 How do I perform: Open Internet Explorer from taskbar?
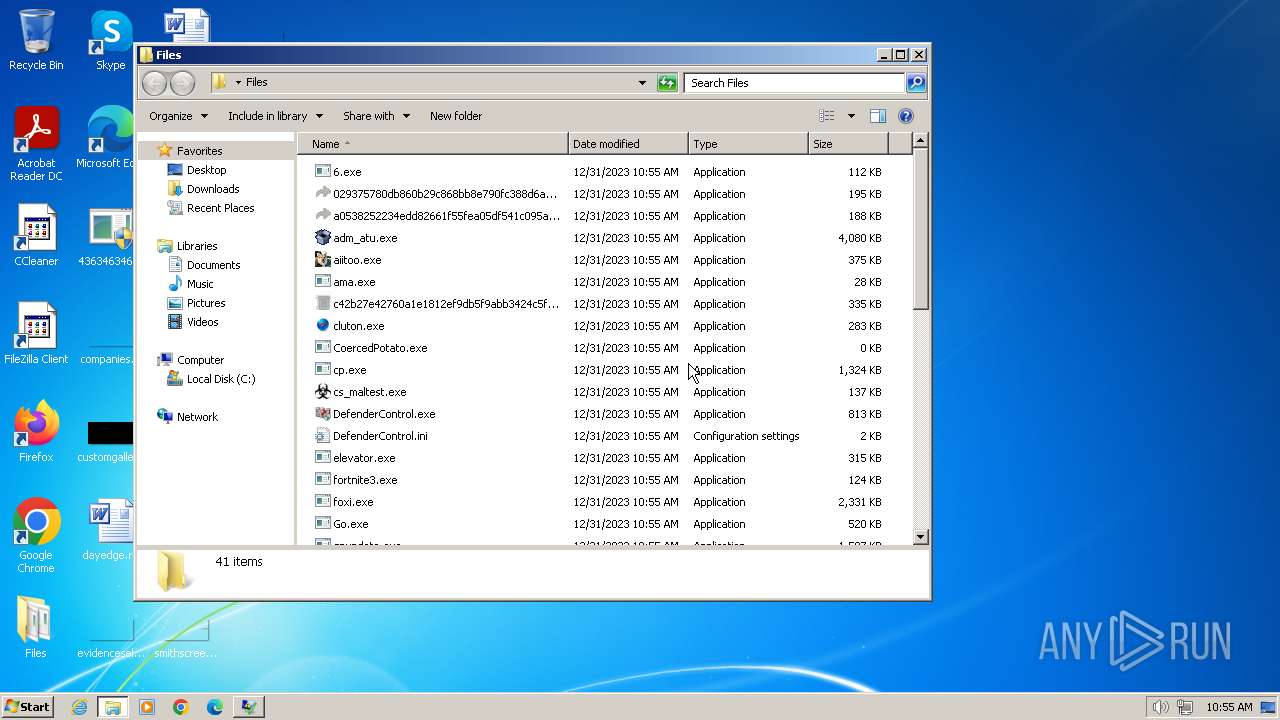point(79,707)
